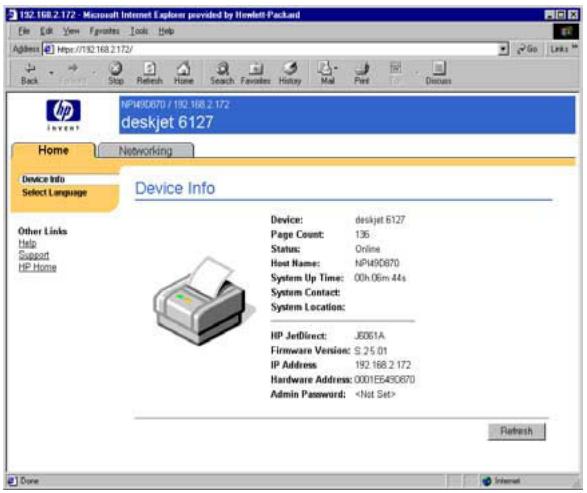
Task: Switch to the Home tab
Action: coord(53,150)
